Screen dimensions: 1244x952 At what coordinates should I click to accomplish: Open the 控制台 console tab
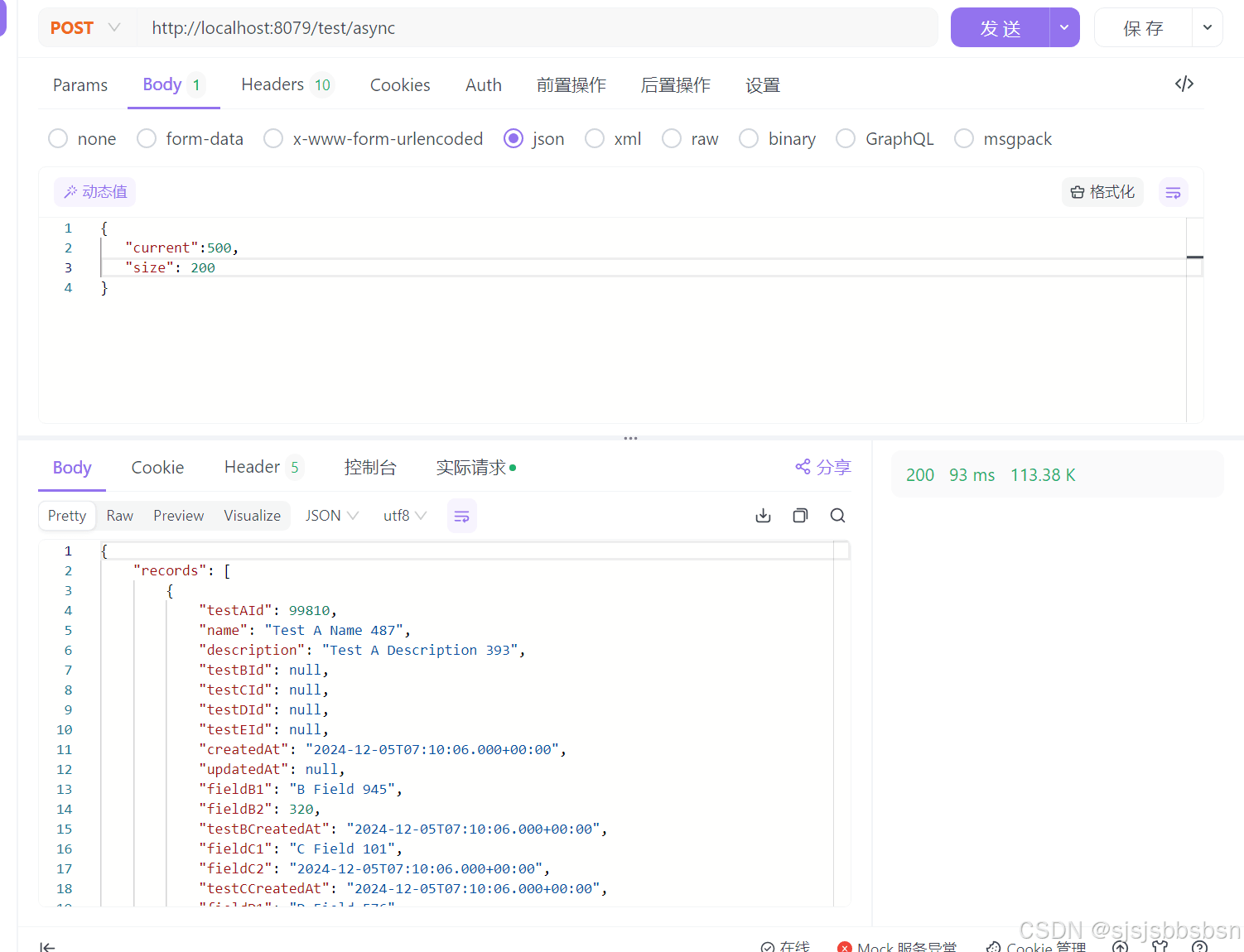[x=370, y=467]
